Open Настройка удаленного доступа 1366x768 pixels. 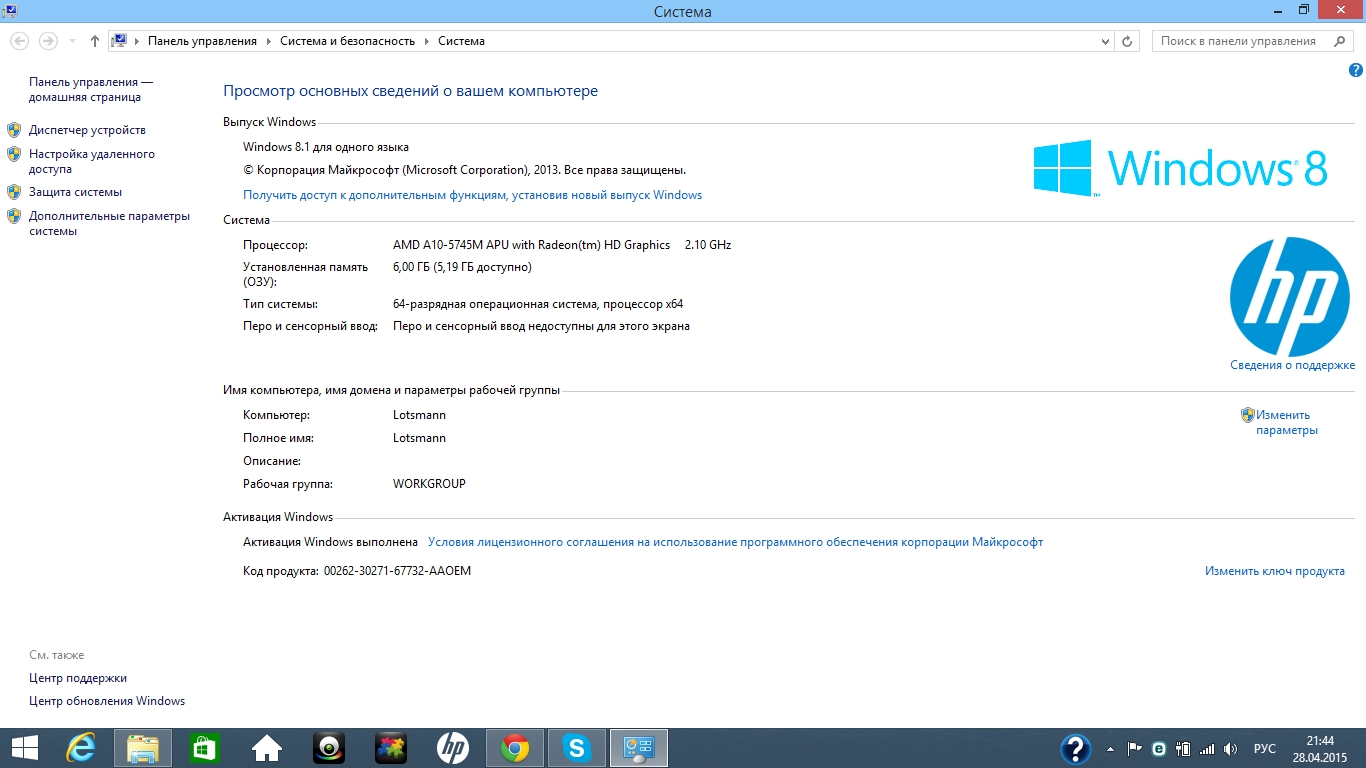pos(92,162)
